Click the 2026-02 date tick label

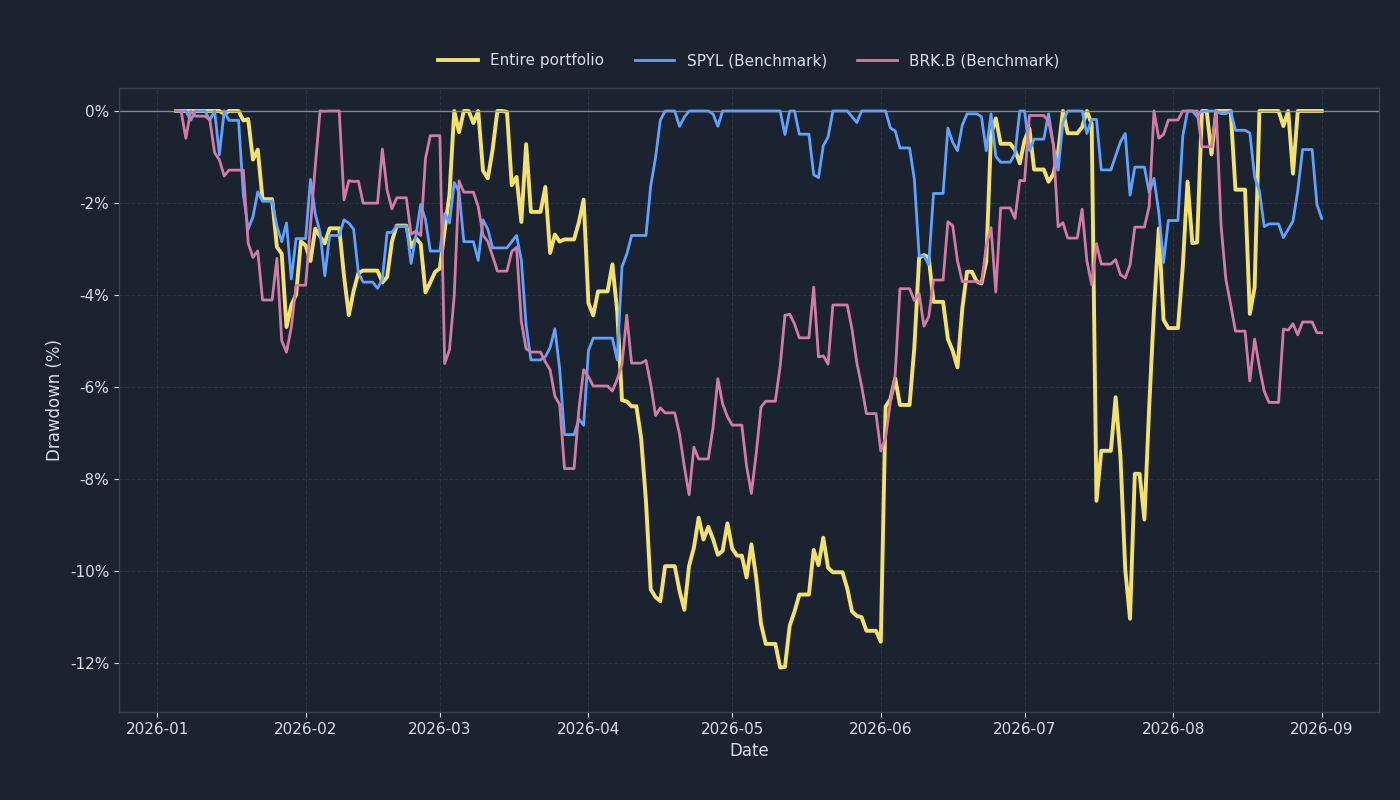point(306,728)
